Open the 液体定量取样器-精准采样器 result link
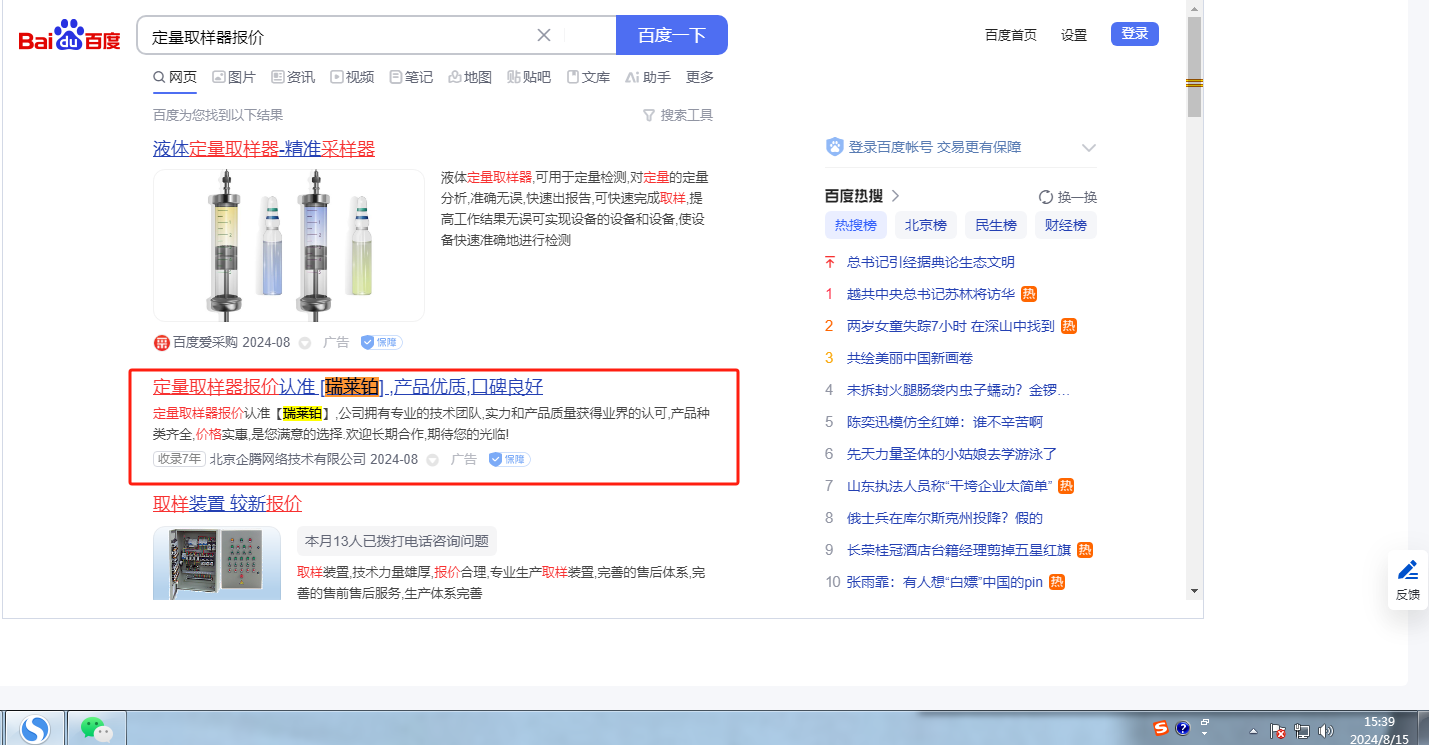 coord(264,149)
